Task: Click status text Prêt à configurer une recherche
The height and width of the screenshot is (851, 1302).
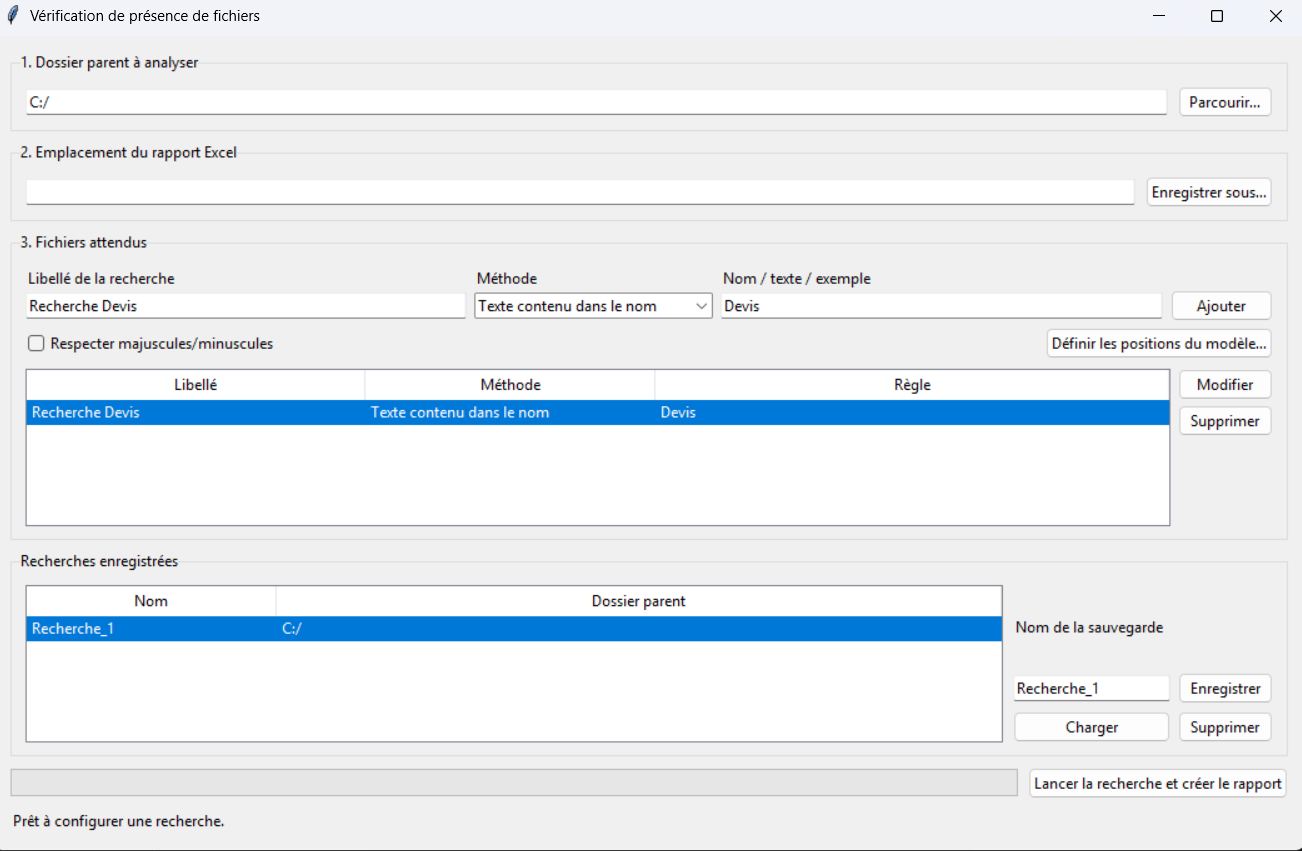Action: (119, 822)
